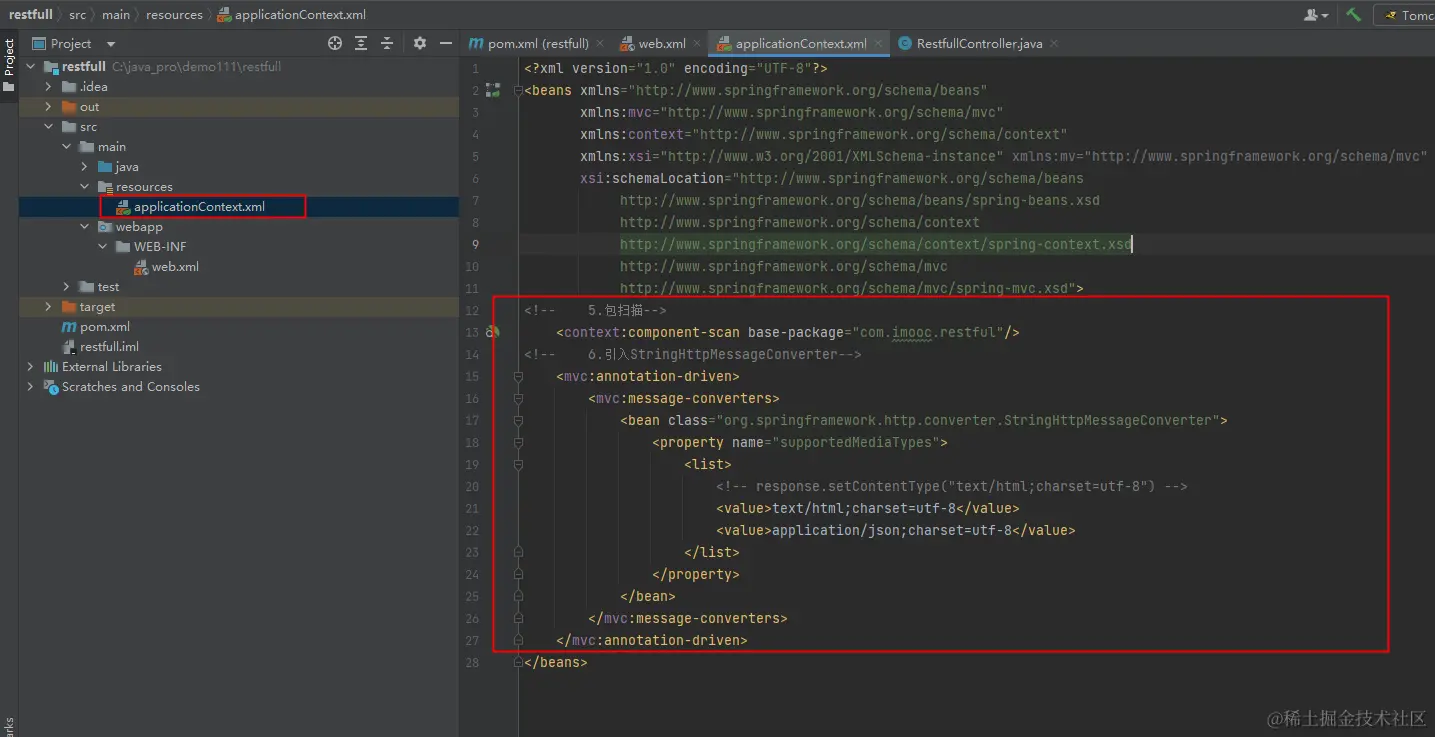The height and width of the screenshot is (737, 1435).
Task: Hide the Project panel with minus icon
Action: click(x=446, y=43)
